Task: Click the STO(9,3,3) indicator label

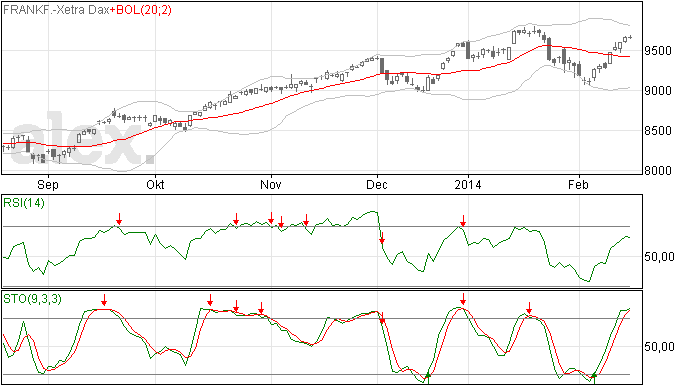Action: (32, 299)
